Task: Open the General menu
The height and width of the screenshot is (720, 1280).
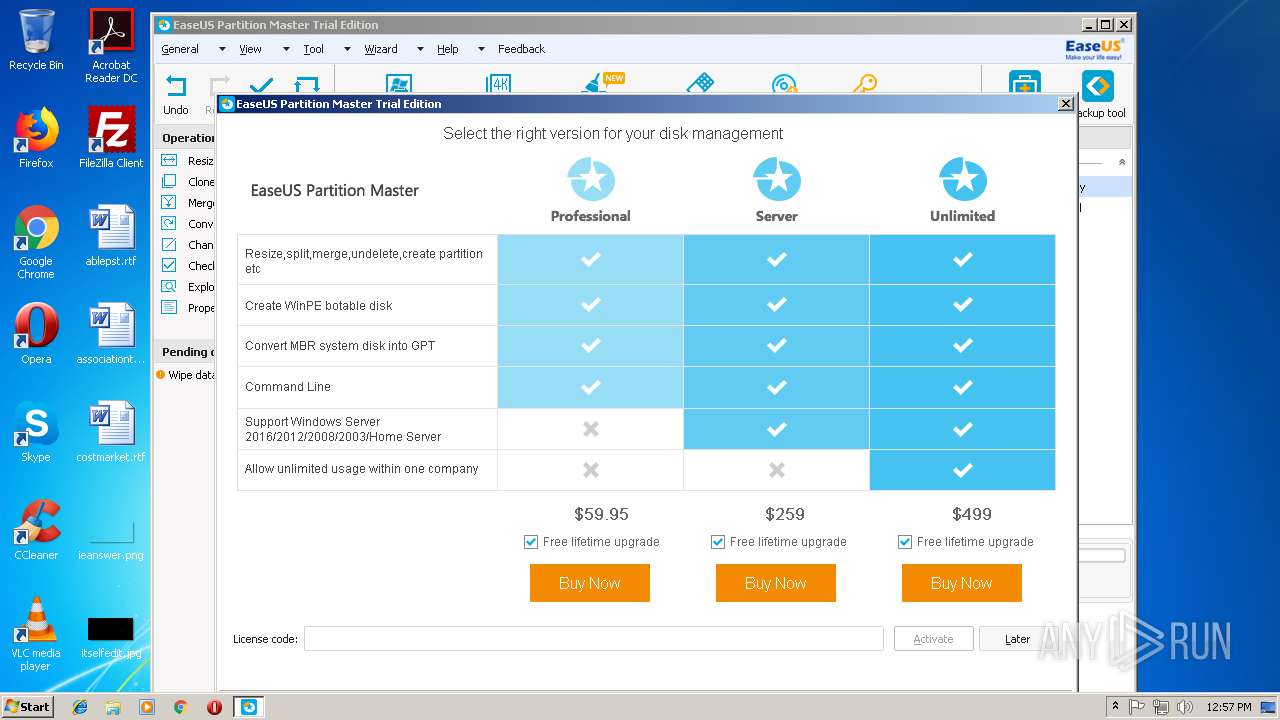Action: tap(180, 49)
